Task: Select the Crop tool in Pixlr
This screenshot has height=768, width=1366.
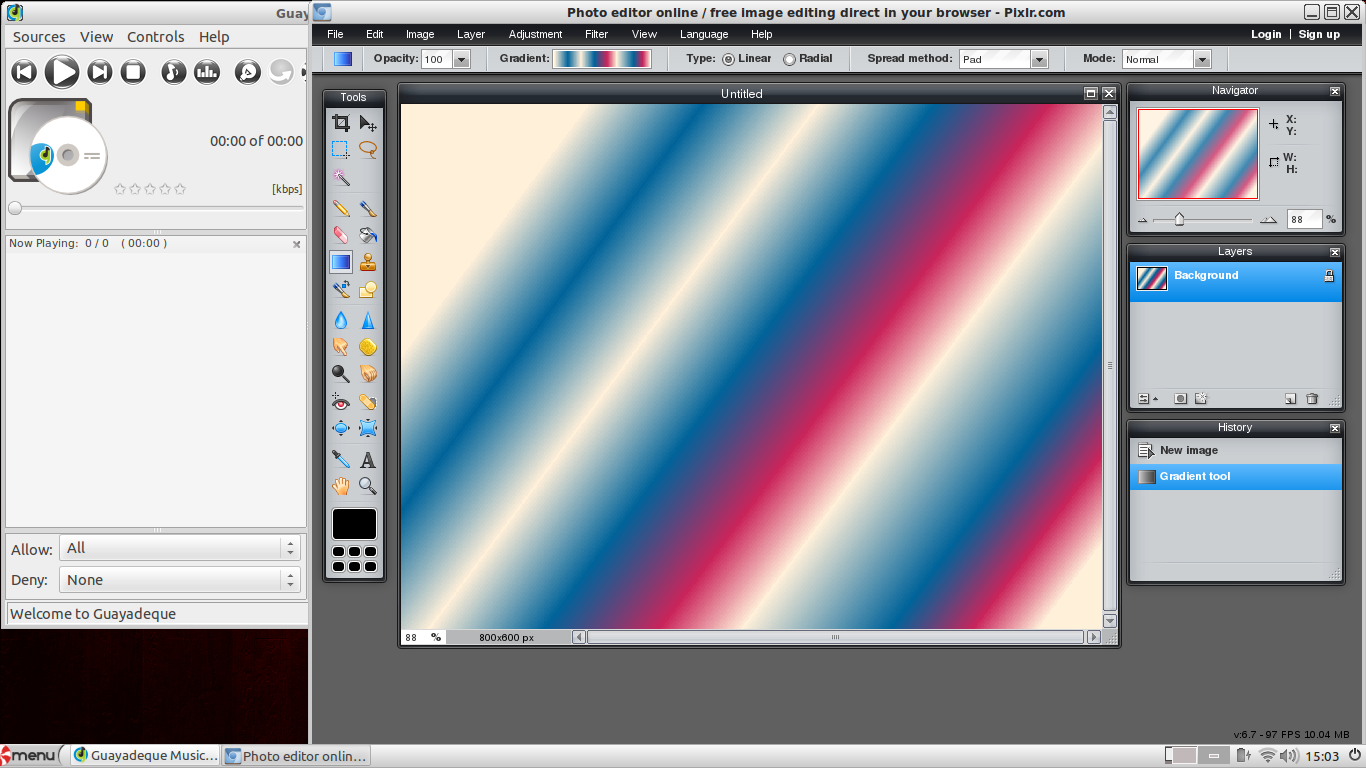Action: pos(341,123)
